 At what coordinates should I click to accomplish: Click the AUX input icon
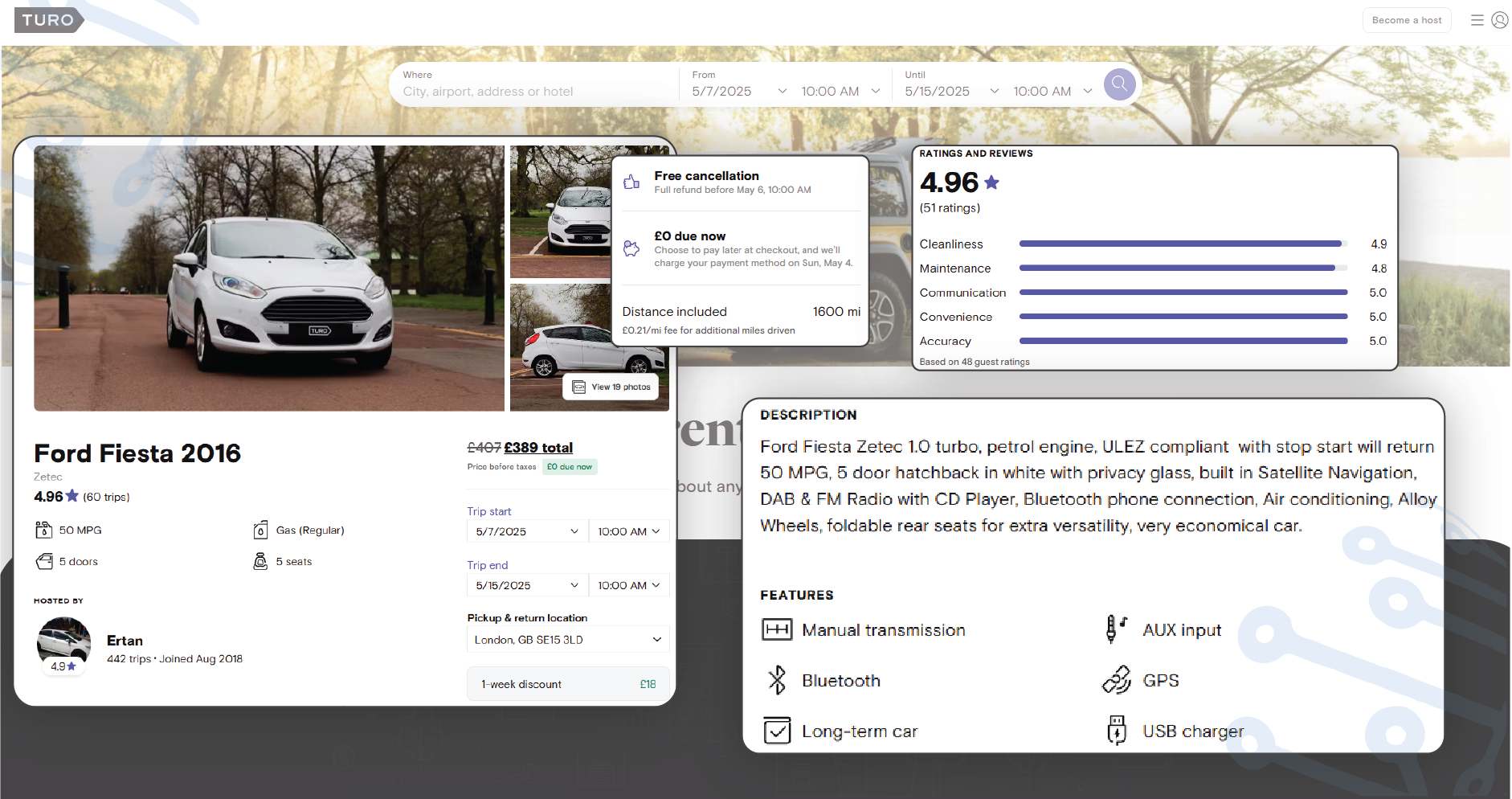(x=1115, y=629)
